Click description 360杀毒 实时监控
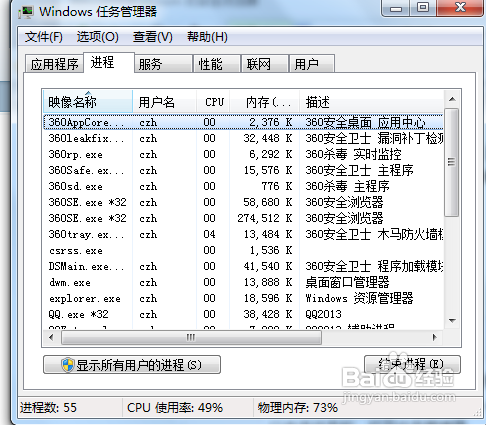This screenshot has height=425, width=486. click(x=353, y=154)
